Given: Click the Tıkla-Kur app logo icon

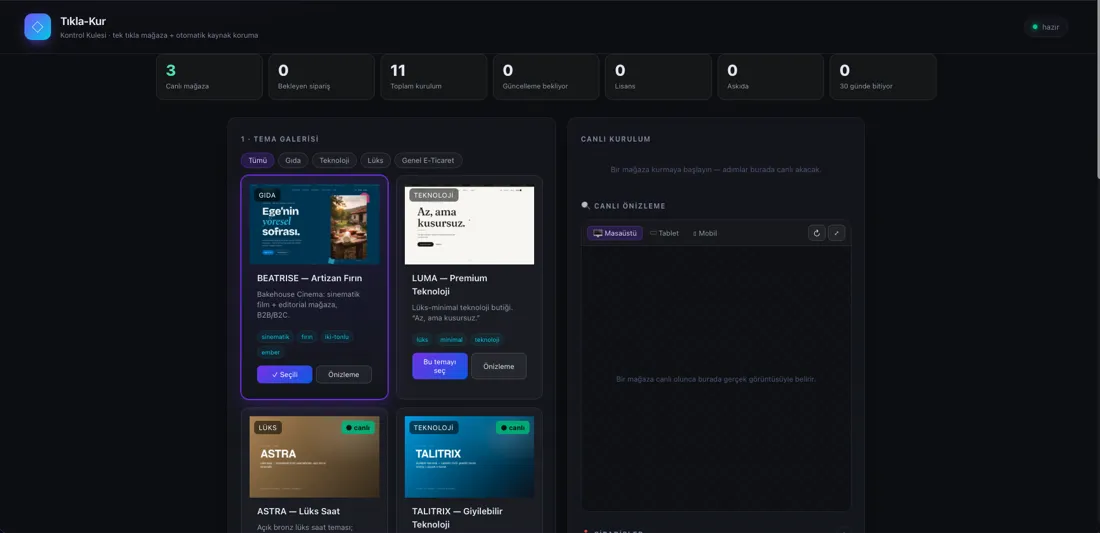Looking at the screenshot, I should point(38,27).
